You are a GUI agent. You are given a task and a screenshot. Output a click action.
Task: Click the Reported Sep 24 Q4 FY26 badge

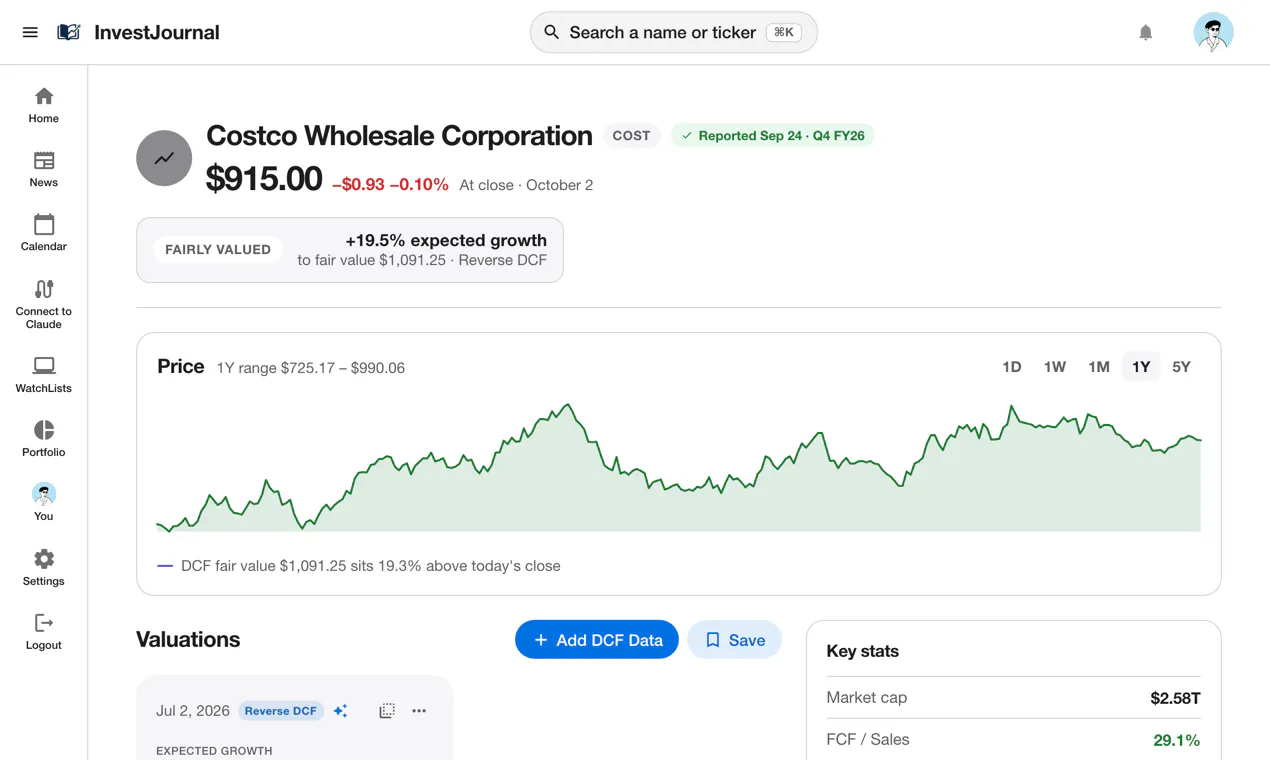(x=772, y=136)
